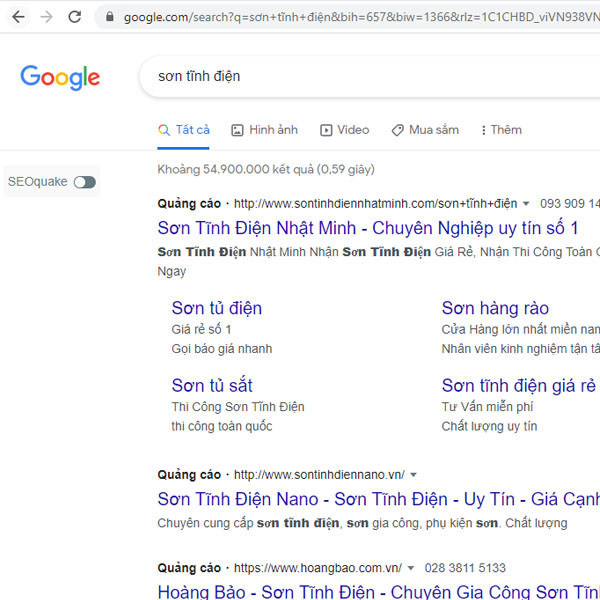The width and height of the screenshot is (600, 600).
Task: Click the http://www.sontinhdiennano.vn/ ad URL text
Action: (319, 475)
